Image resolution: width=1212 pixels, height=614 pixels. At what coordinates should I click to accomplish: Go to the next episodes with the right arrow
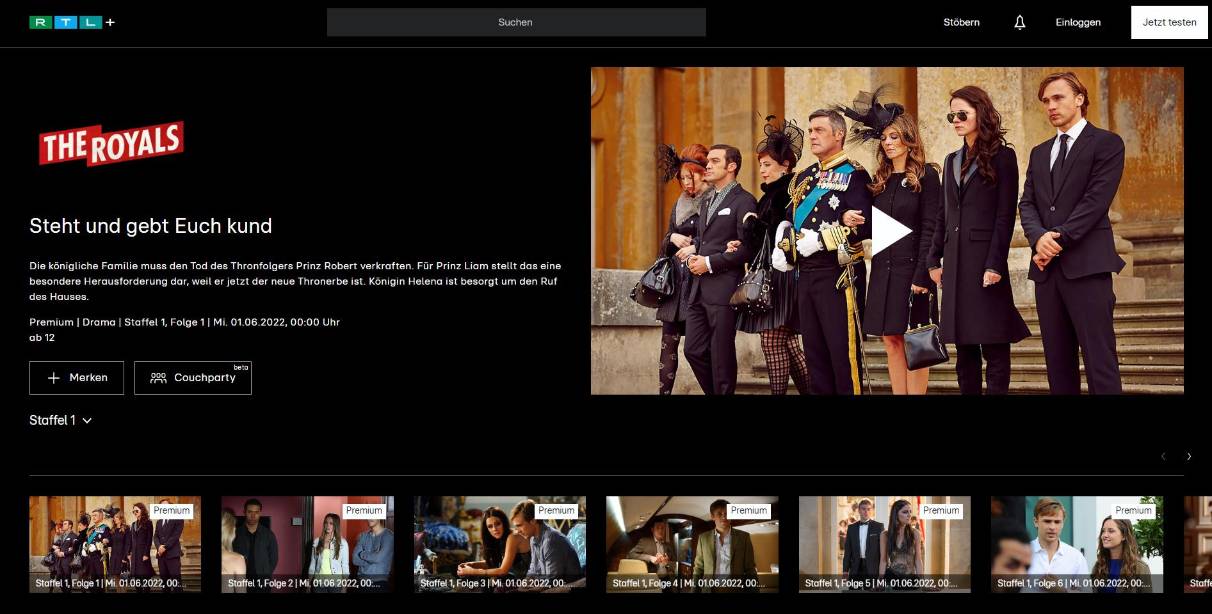1189,456
